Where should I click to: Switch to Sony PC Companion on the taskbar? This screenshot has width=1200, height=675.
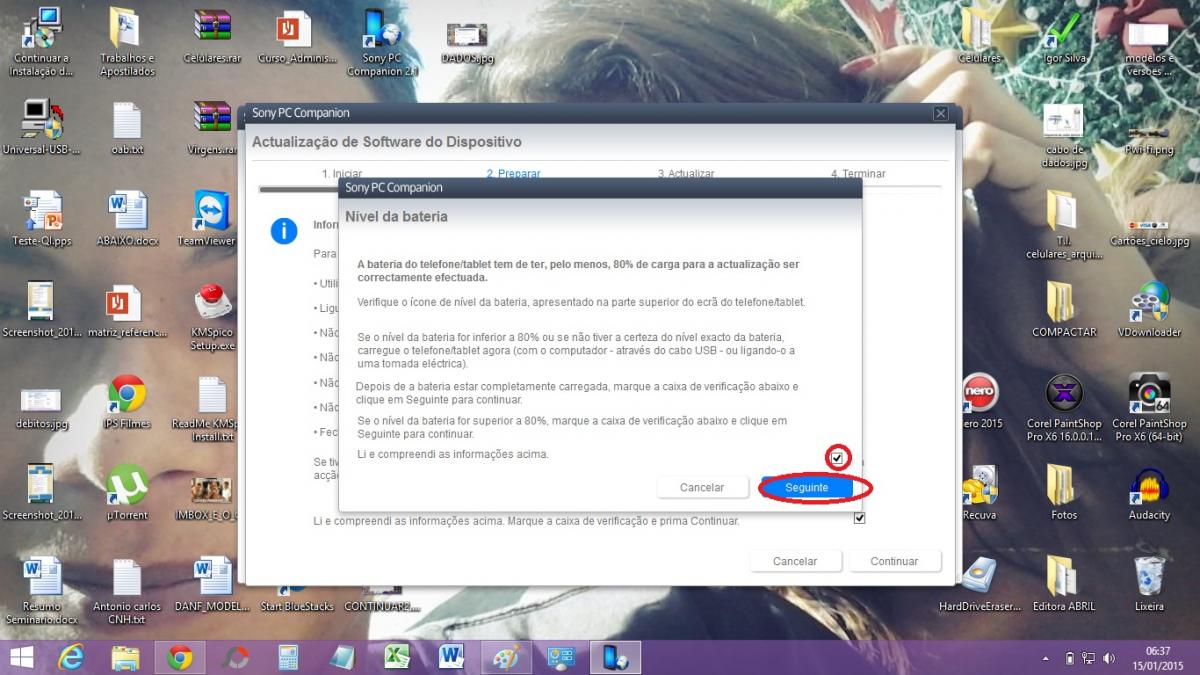coord(614,657)
